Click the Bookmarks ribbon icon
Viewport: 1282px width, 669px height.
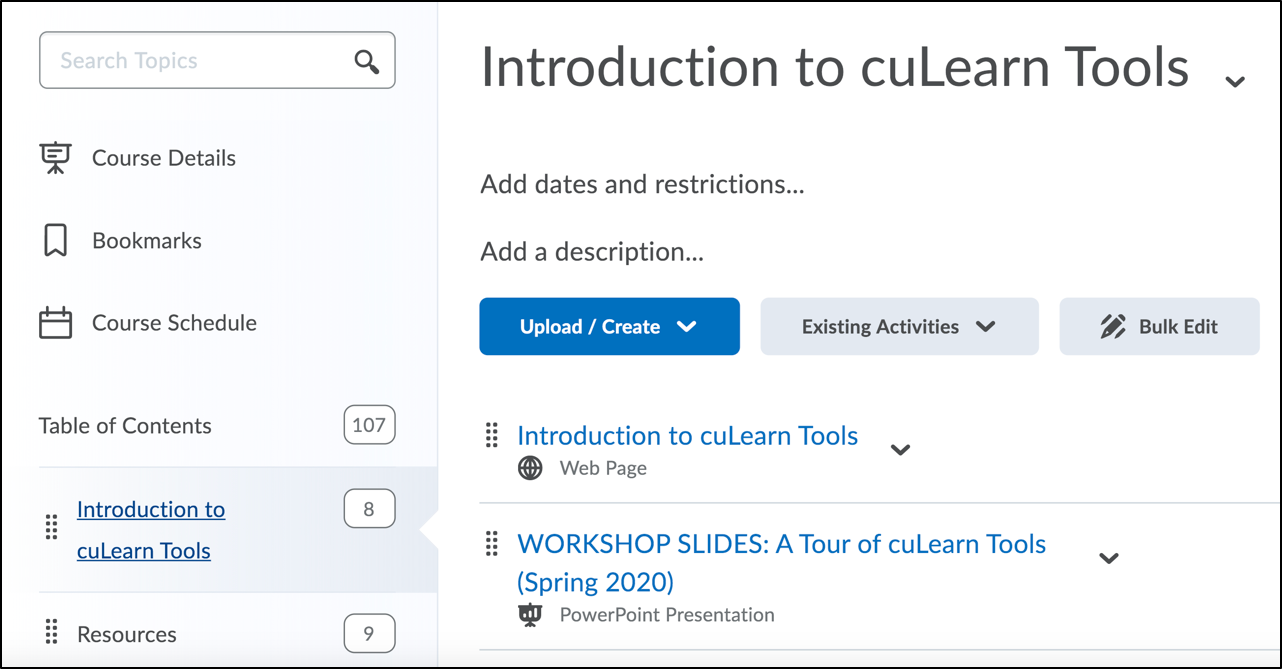[x=55, y=241]
